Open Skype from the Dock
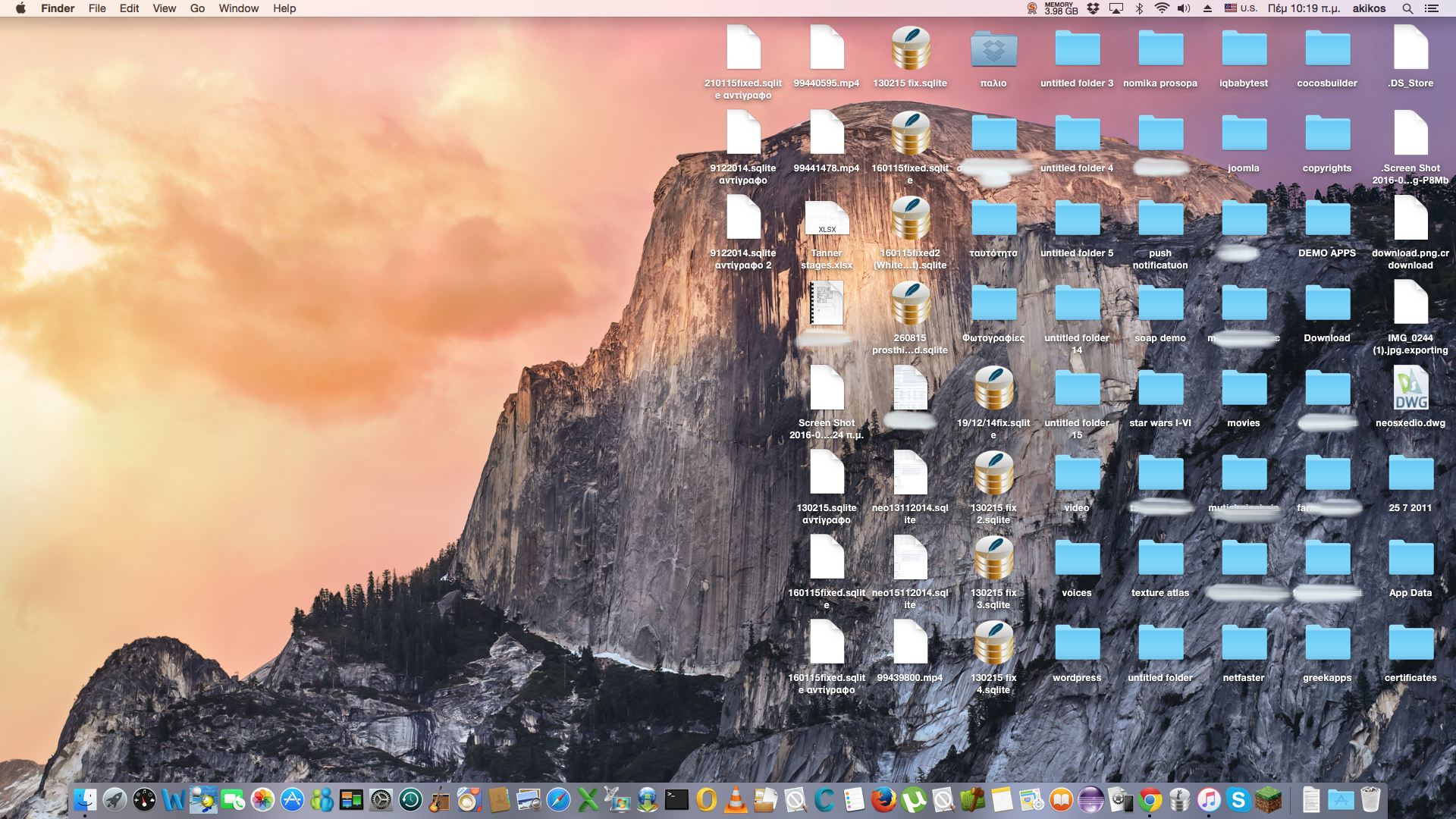This screenshot has width=1456, height=819. (1238, 799)
